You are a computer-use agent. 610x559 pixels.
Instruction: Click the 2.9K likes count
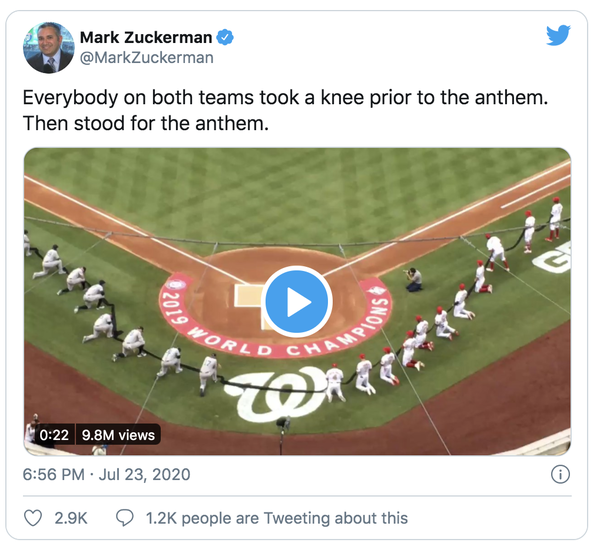coord(70,517)
